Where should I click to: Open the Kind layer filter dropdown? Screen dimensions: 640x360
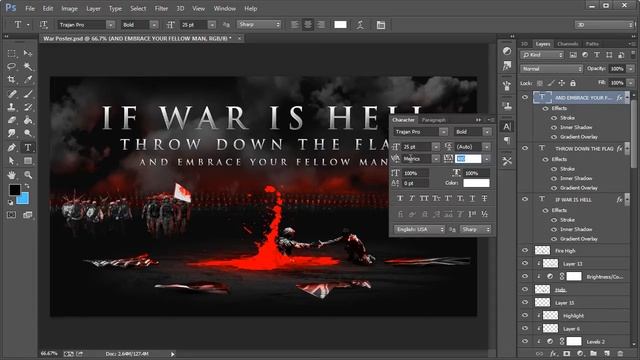pyautogui.click(x=542, y=55)
